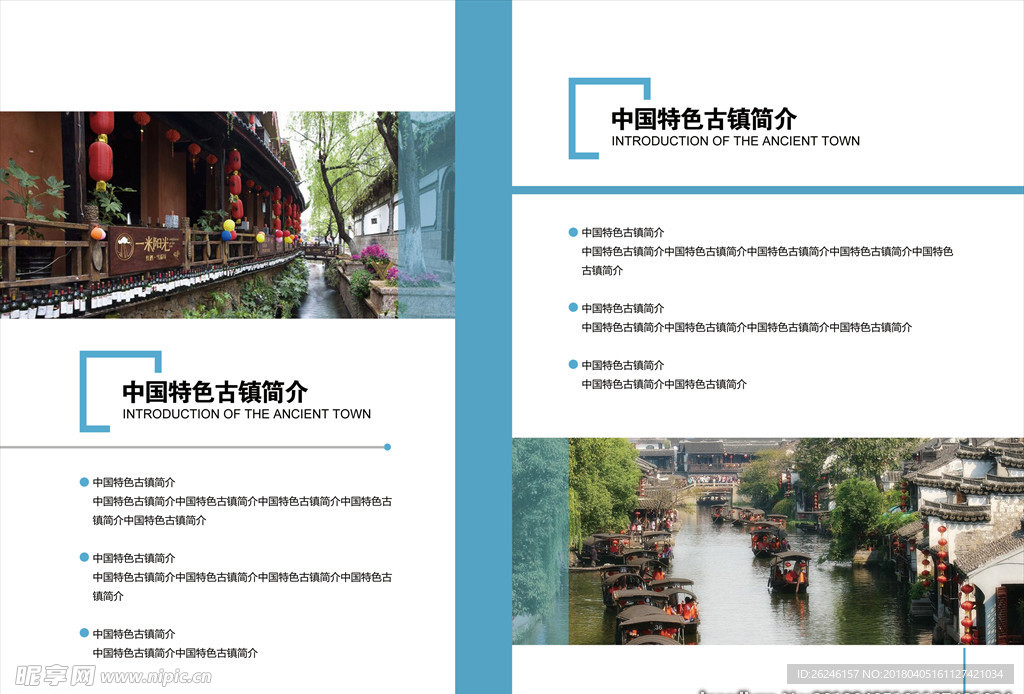This screenshot has width=1024, height=694.
Task: Select the red lantern street photo
Action: (227, 214)
